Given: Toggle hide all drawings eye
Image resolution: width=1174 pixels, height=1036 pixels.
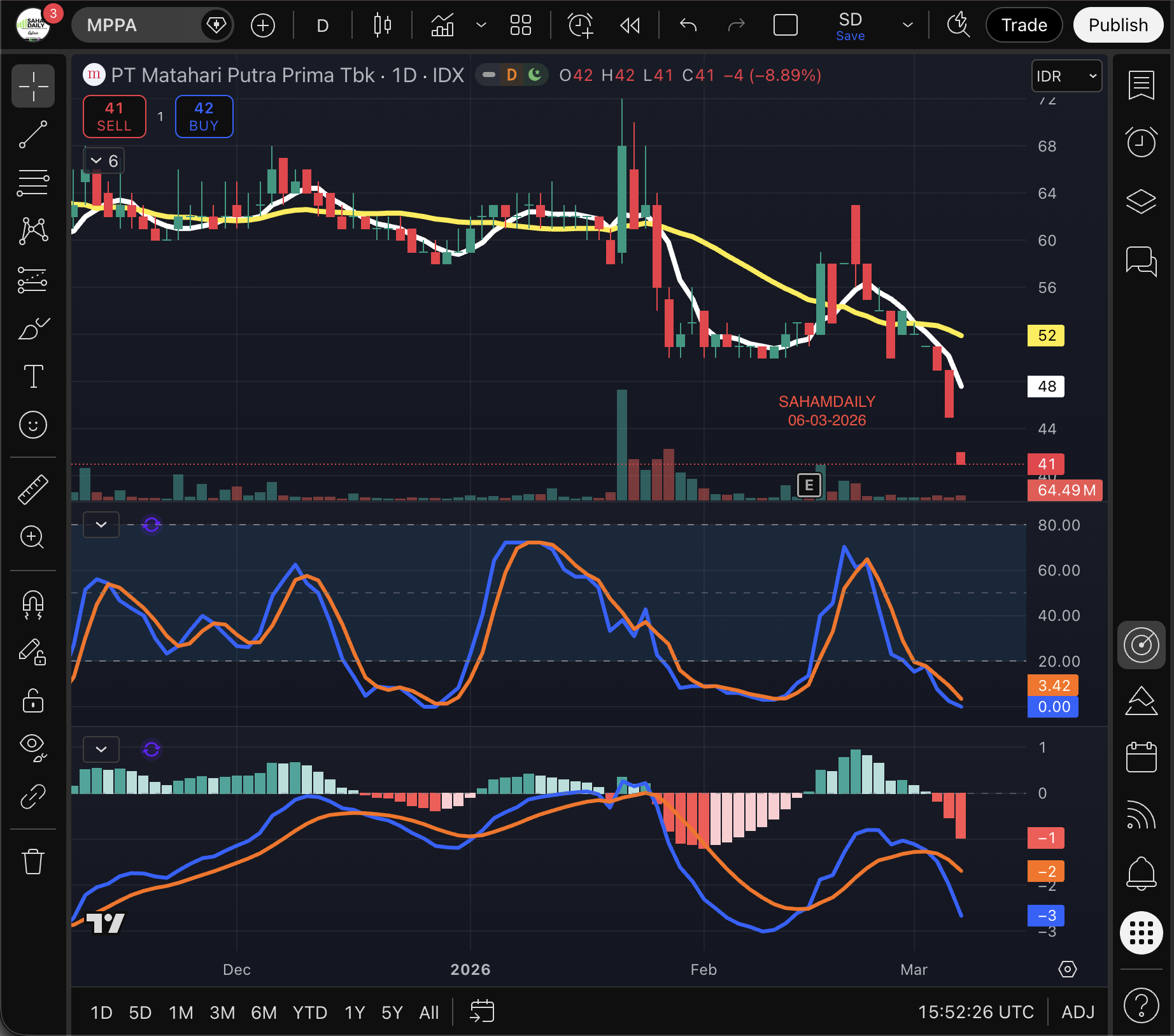Looking at the screenshot, I should click(33, 748).
